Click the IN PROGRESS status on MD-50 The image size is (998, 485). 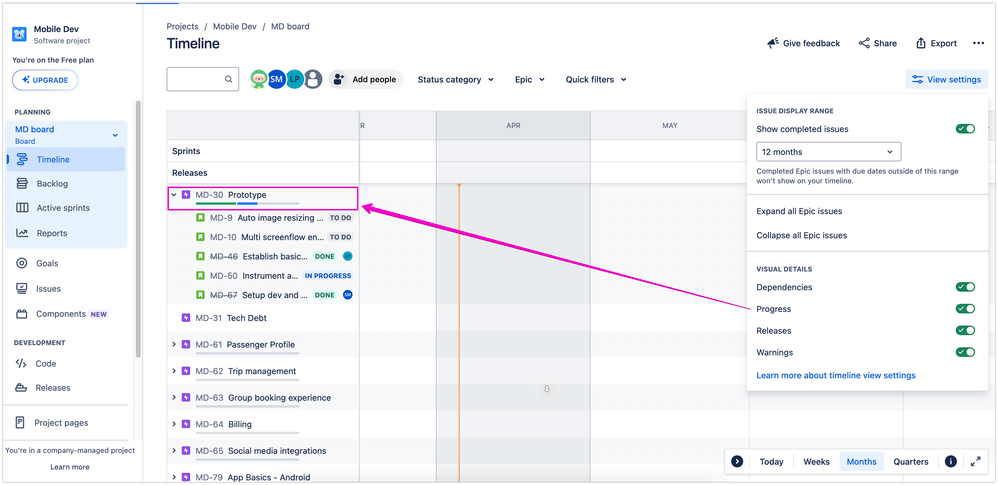click(x=328, y=276)
